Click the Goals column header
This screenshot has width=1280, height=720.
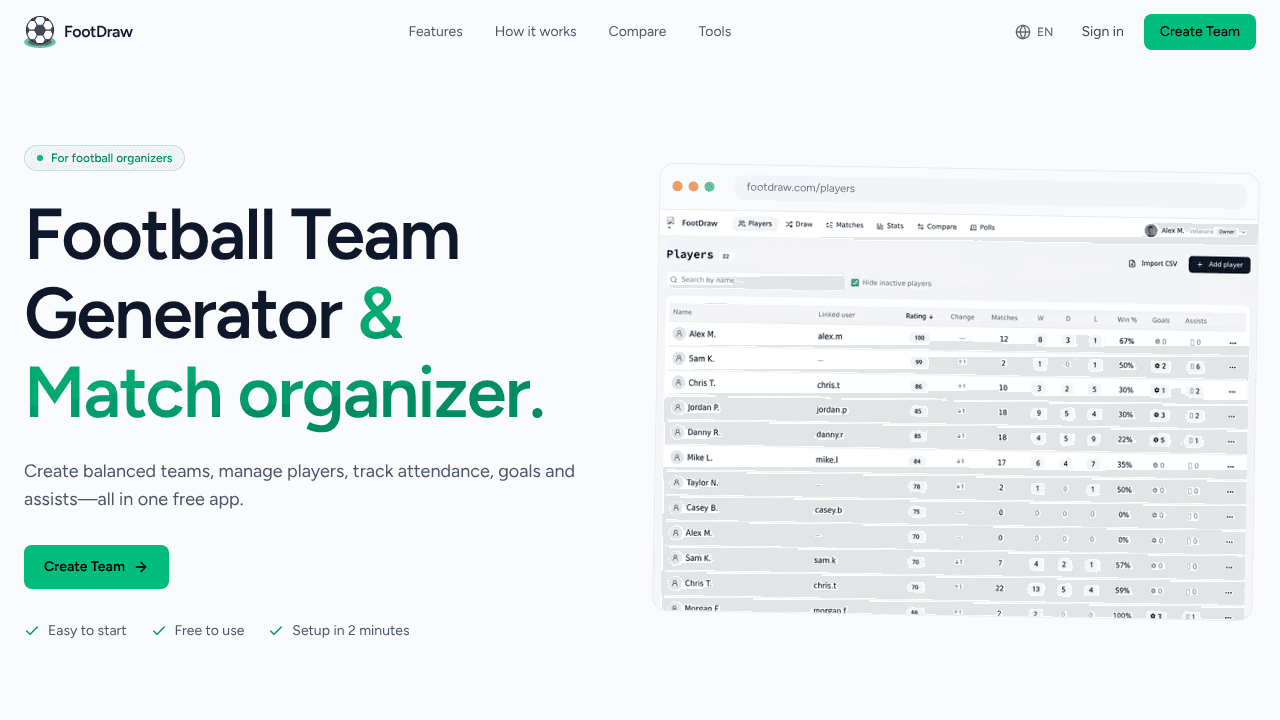pos(1161,321)
